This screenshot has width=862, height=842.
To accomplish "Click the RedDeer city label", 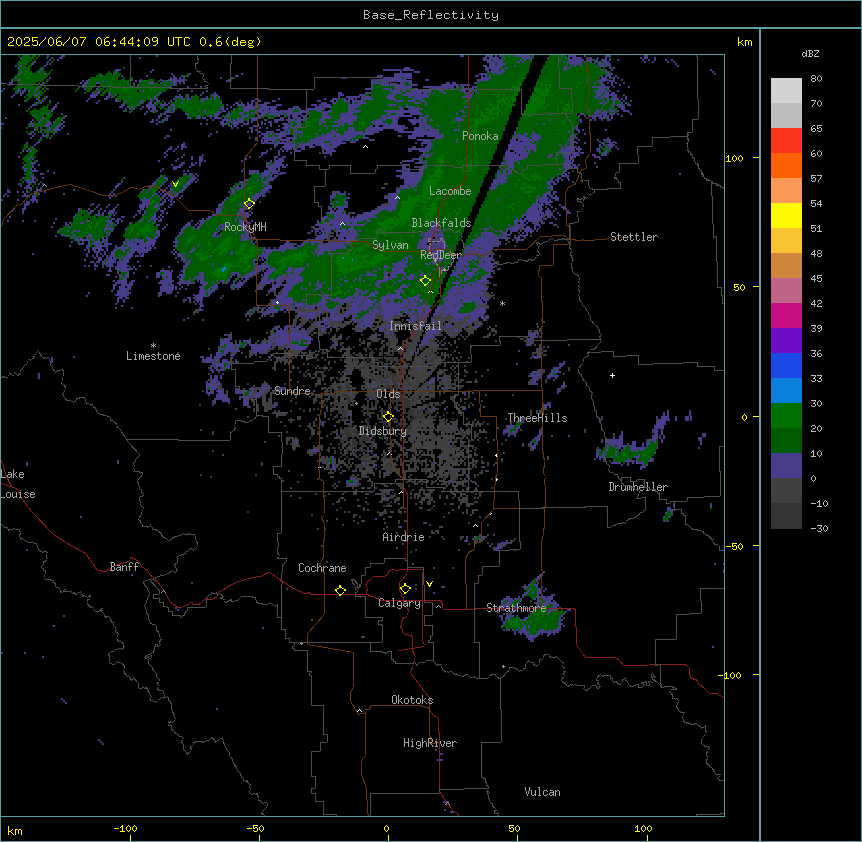I will tap(441, 255).
